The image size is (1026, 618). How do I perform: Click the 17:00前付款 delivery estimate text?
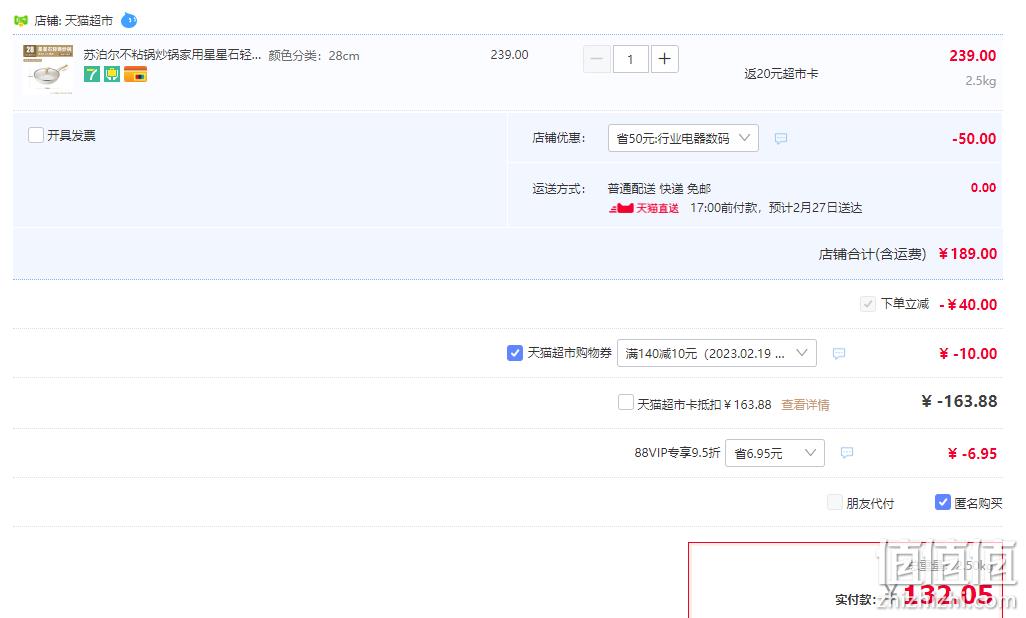[x=776, y=208]
